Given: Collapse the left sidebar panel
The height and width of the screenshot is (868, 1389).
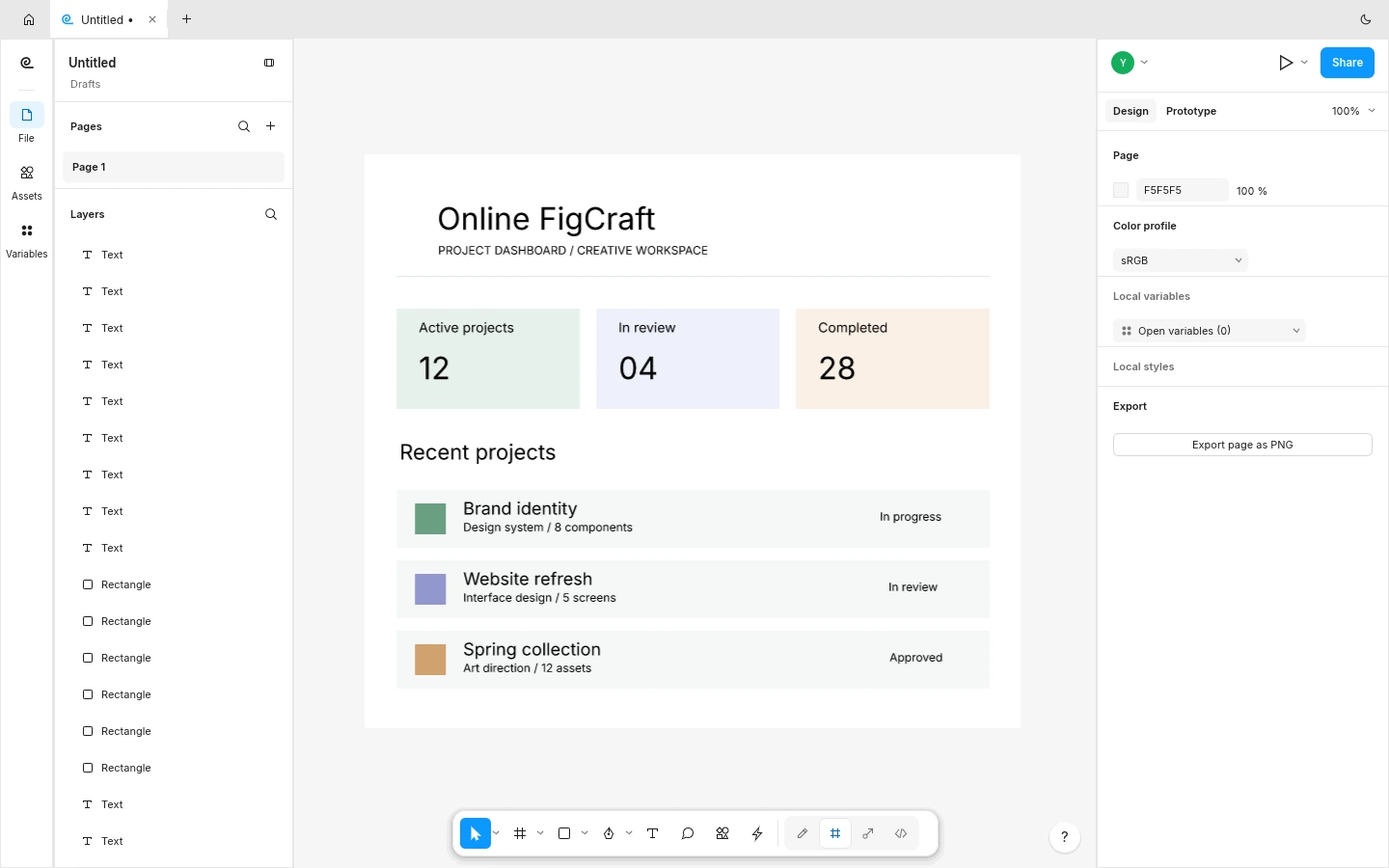Looking at the screenshot, I should [269, 63].
